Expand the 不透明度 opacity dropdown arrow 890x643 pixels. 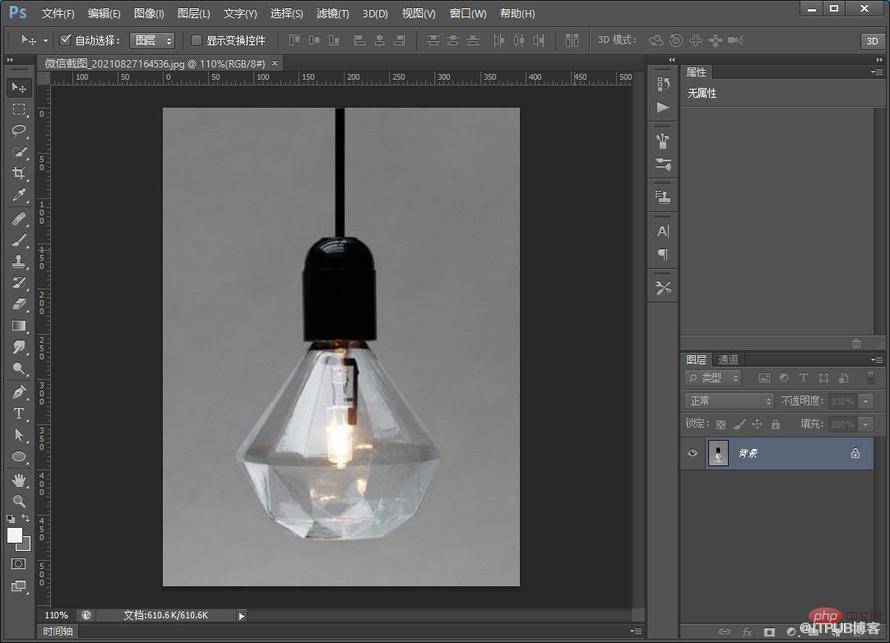[x=866, y=401]
